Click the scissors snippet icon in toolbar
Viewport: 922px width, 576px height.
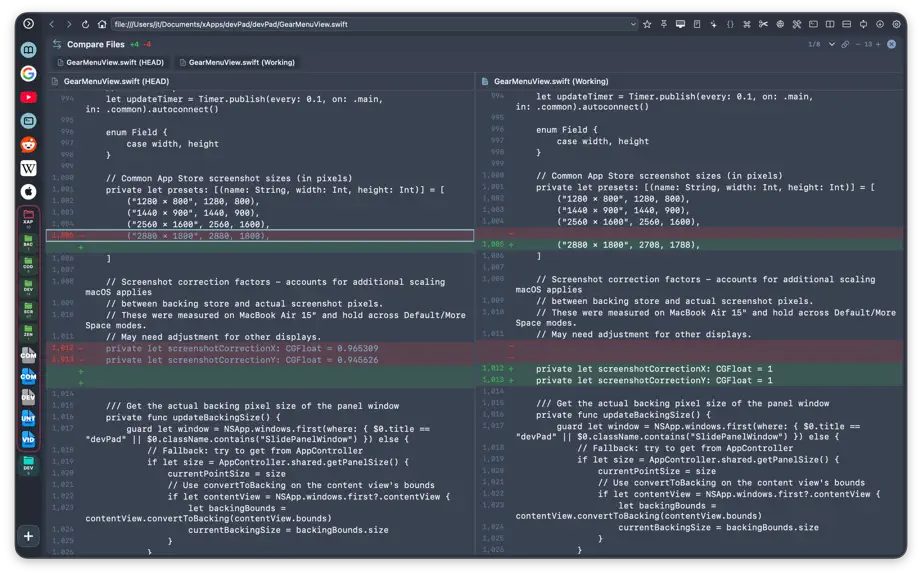point(763,24)
